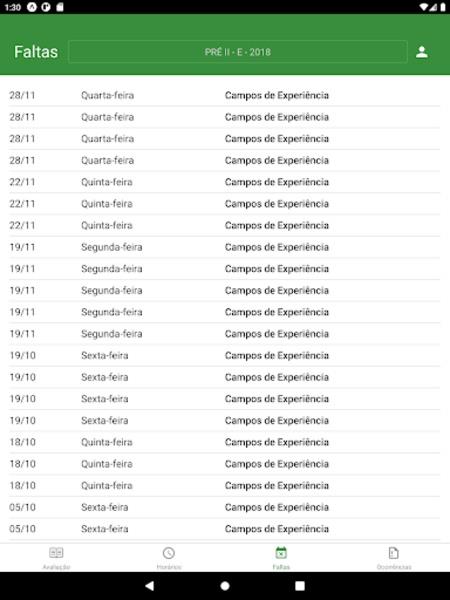This screenshot has height=600, width=450.
Task: Tap the Android recent apps square
Action: (300, 585)
